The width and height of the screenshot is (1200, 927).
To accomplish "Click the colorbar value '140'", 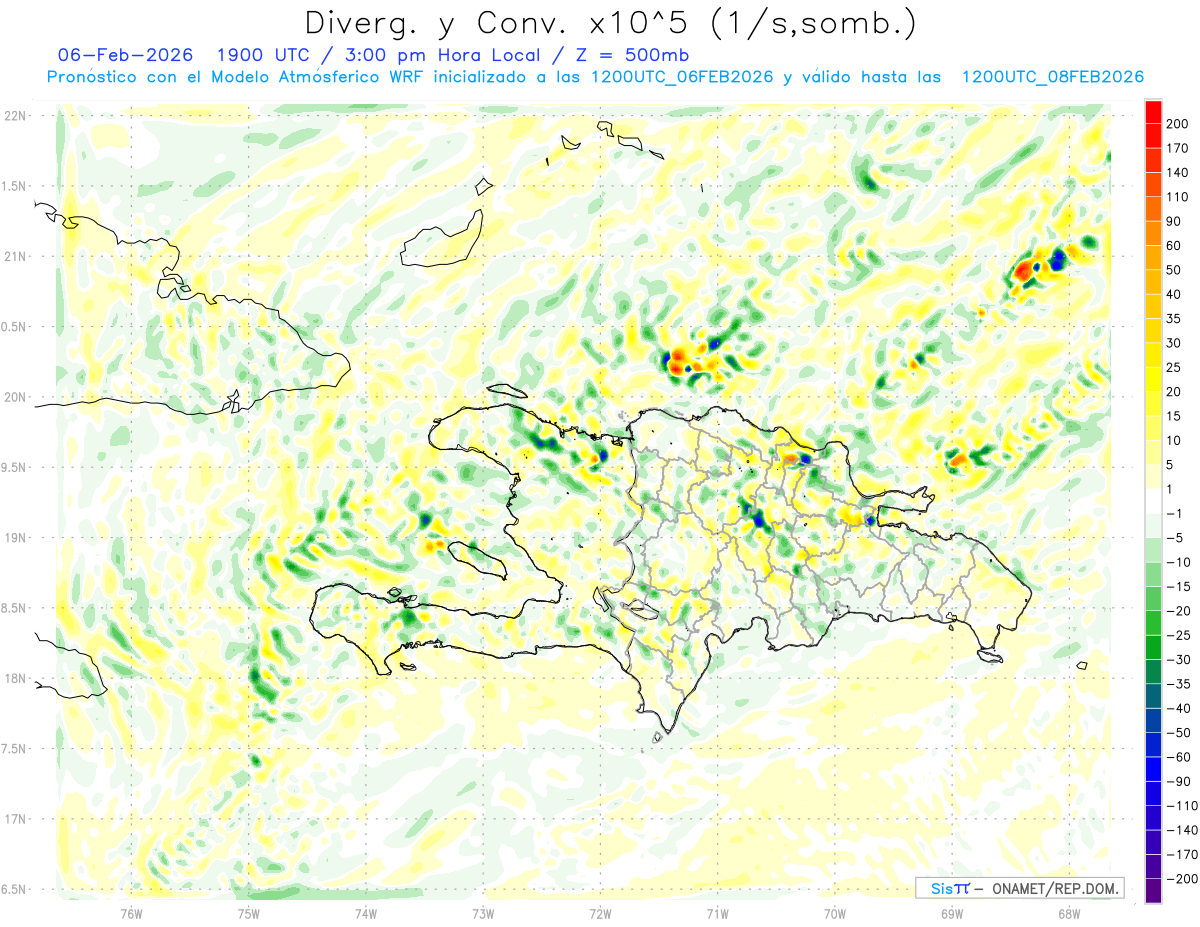I will [1177, 173].
